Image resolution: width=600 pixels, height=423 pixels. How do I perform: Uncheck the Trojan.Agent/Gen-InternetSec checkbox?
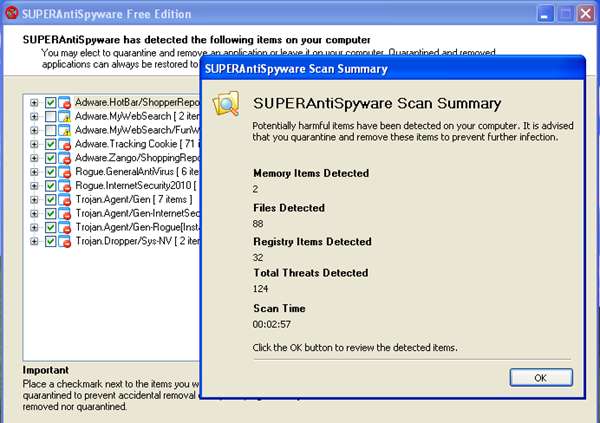click(x=51, y=214)
